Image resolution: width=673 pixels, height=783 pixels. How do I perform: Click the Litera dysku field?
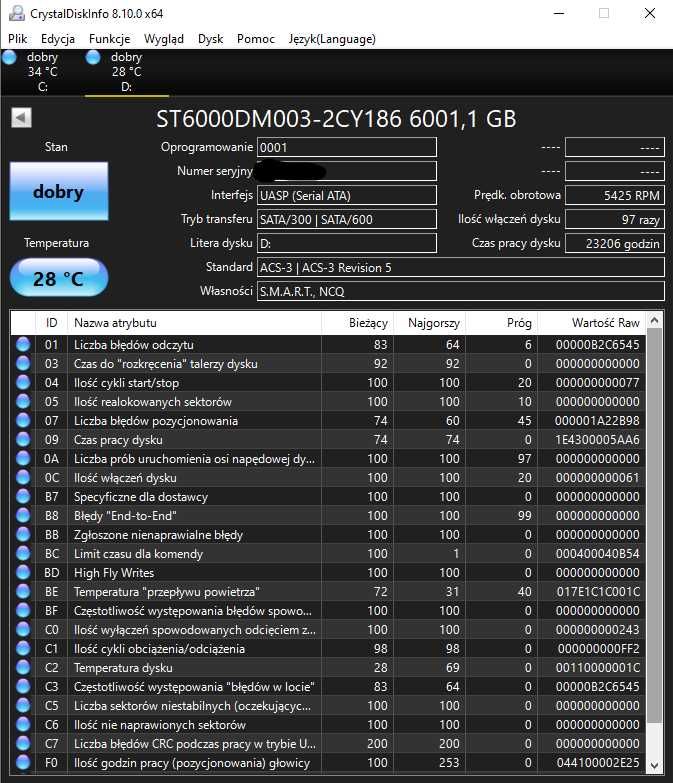click(x=347, y=243)
